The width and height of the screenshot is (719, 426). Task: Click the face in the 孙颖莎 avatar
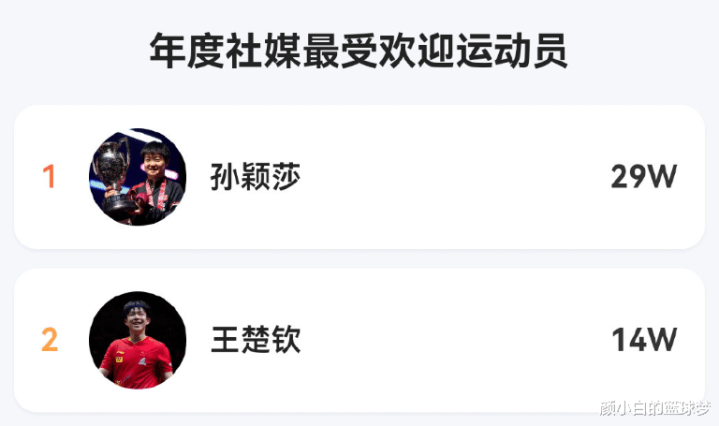tap(153, 160)
